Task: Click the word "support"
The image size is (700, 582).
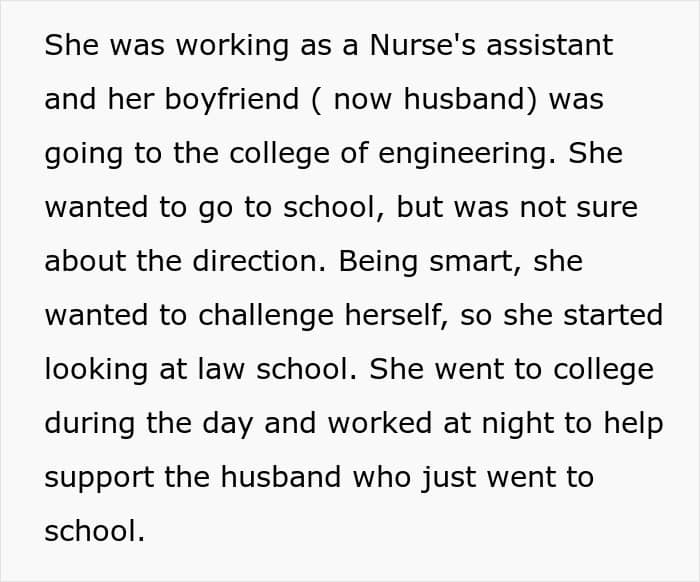Action: pos(99,478)
